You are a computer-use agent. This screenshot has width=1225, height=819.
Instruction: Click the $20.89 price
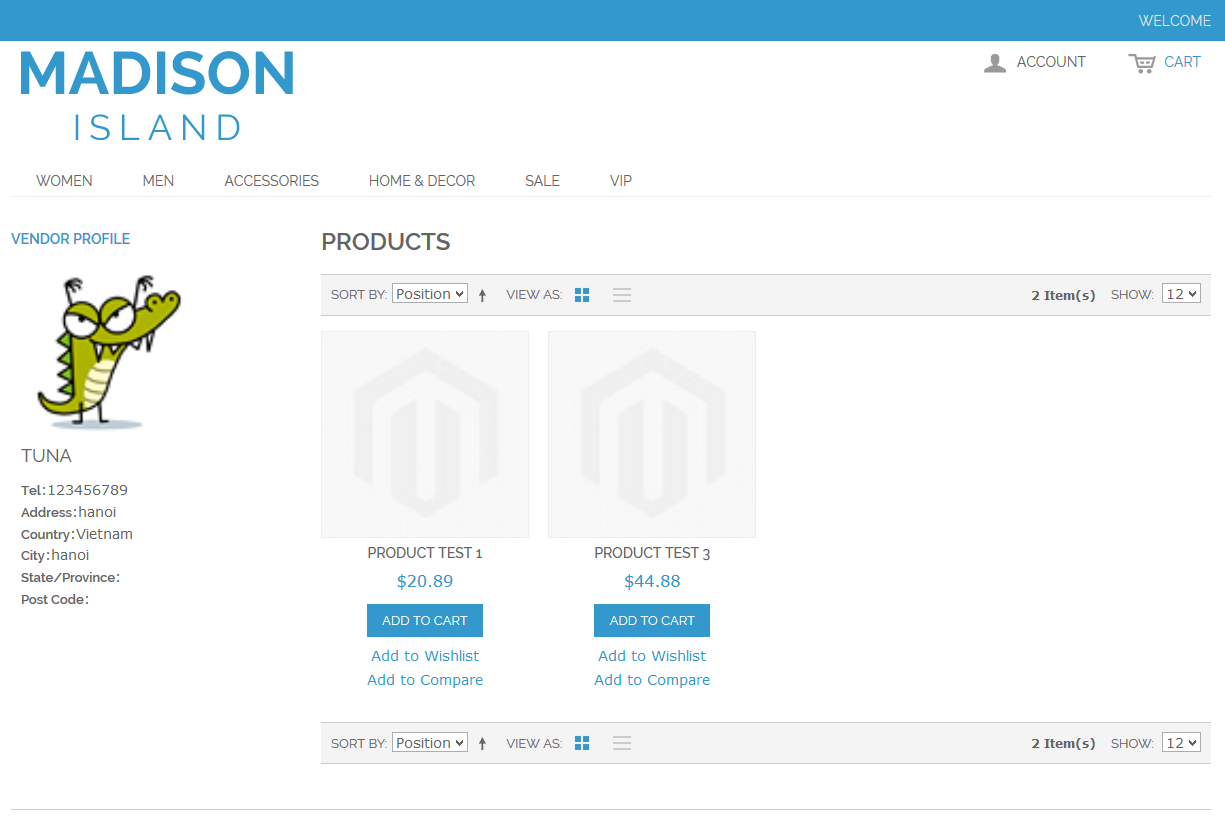point(425,581)
